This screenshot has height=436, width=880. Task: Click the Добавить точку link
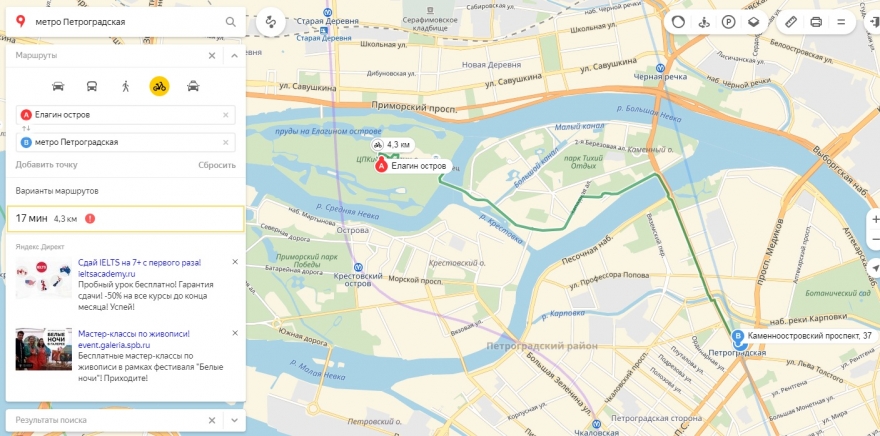[x=47, y=165]
